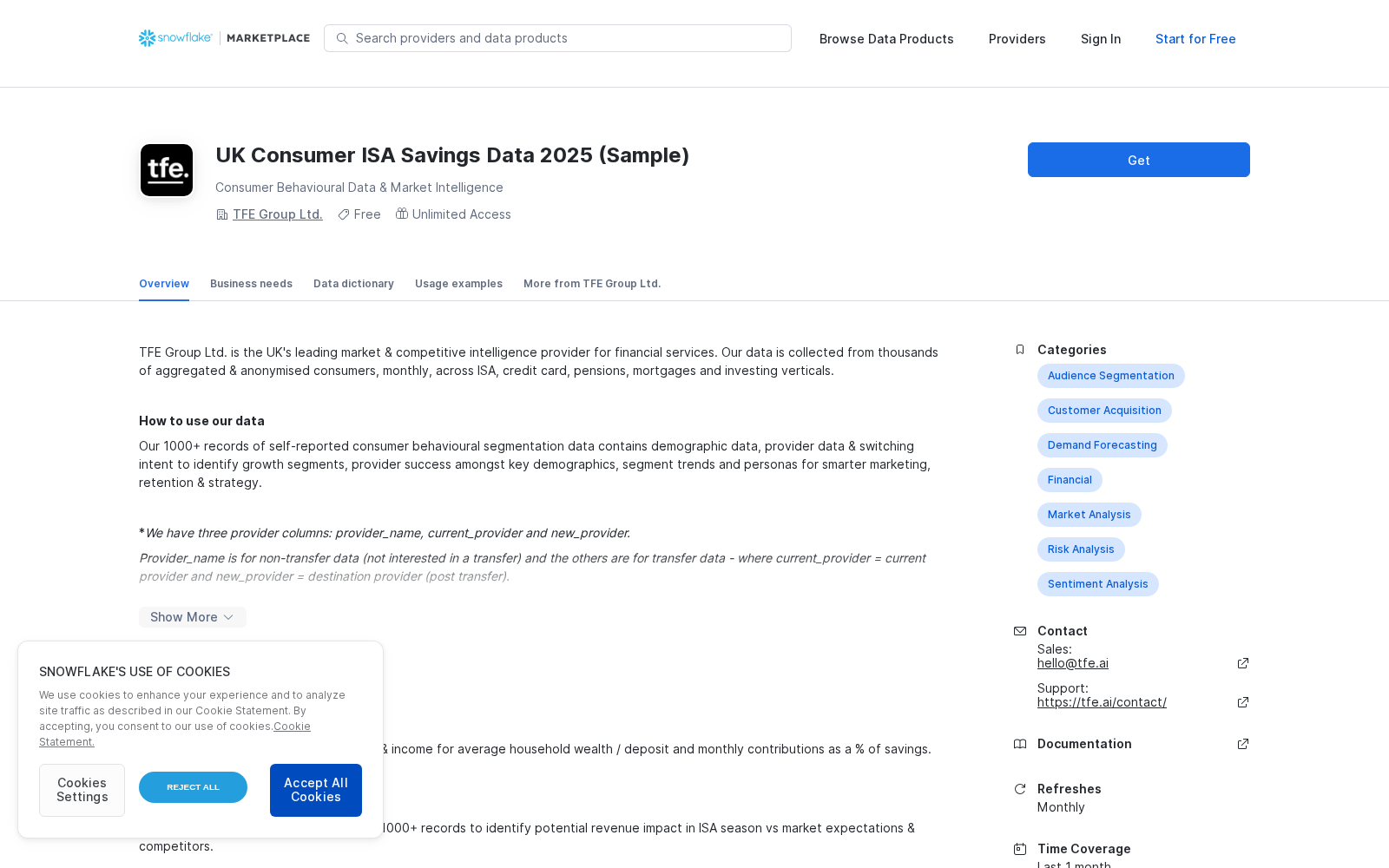The height and width of the screenshot is (868, 1389).
Task: Click Start for Free link
Action: [1195, 39]
